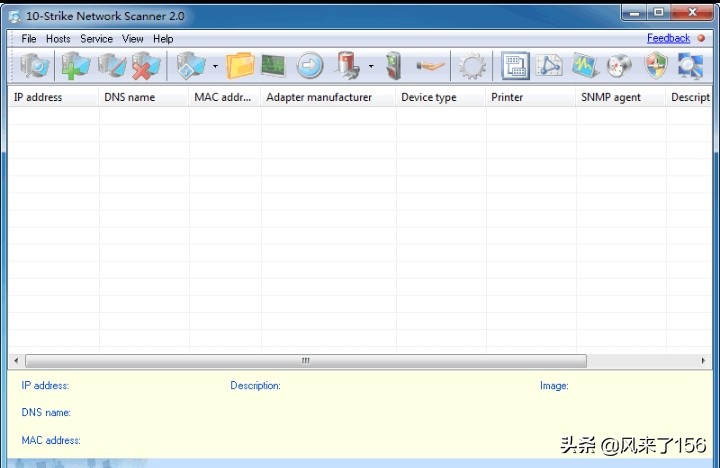Click the left scroll arrow
The image size is (720, 468).
pos(17,361)
